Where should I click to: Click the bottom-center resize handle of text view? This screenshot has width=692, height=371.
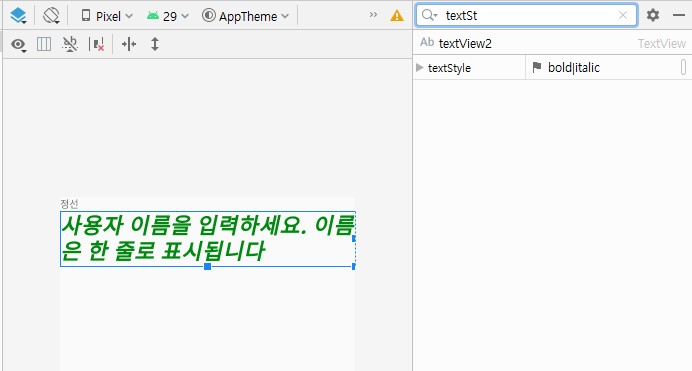point(207,266)
